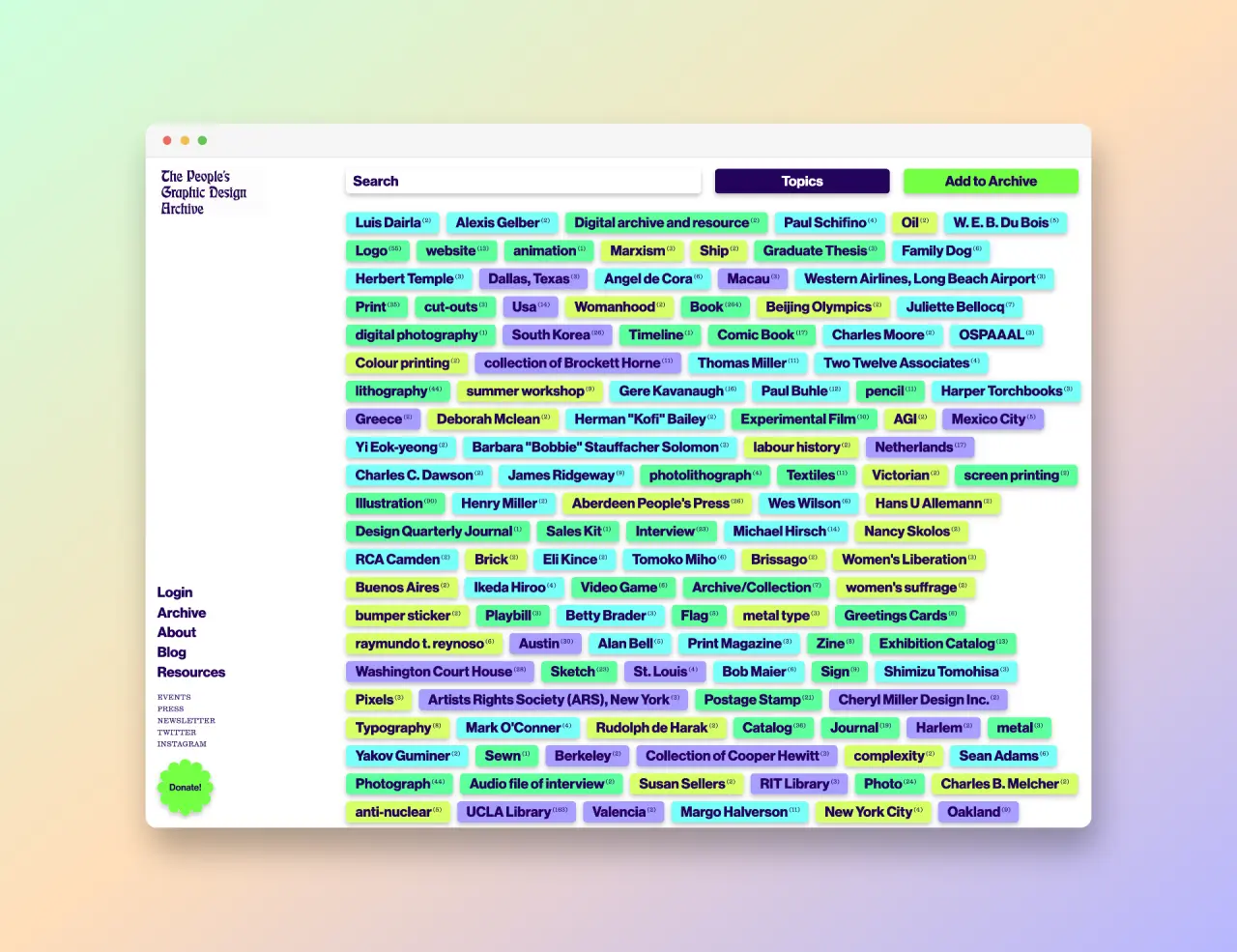The height and width of the screenshot is (952, 1237).
Task: Open the Topics tab
Action: pos(802,181)
